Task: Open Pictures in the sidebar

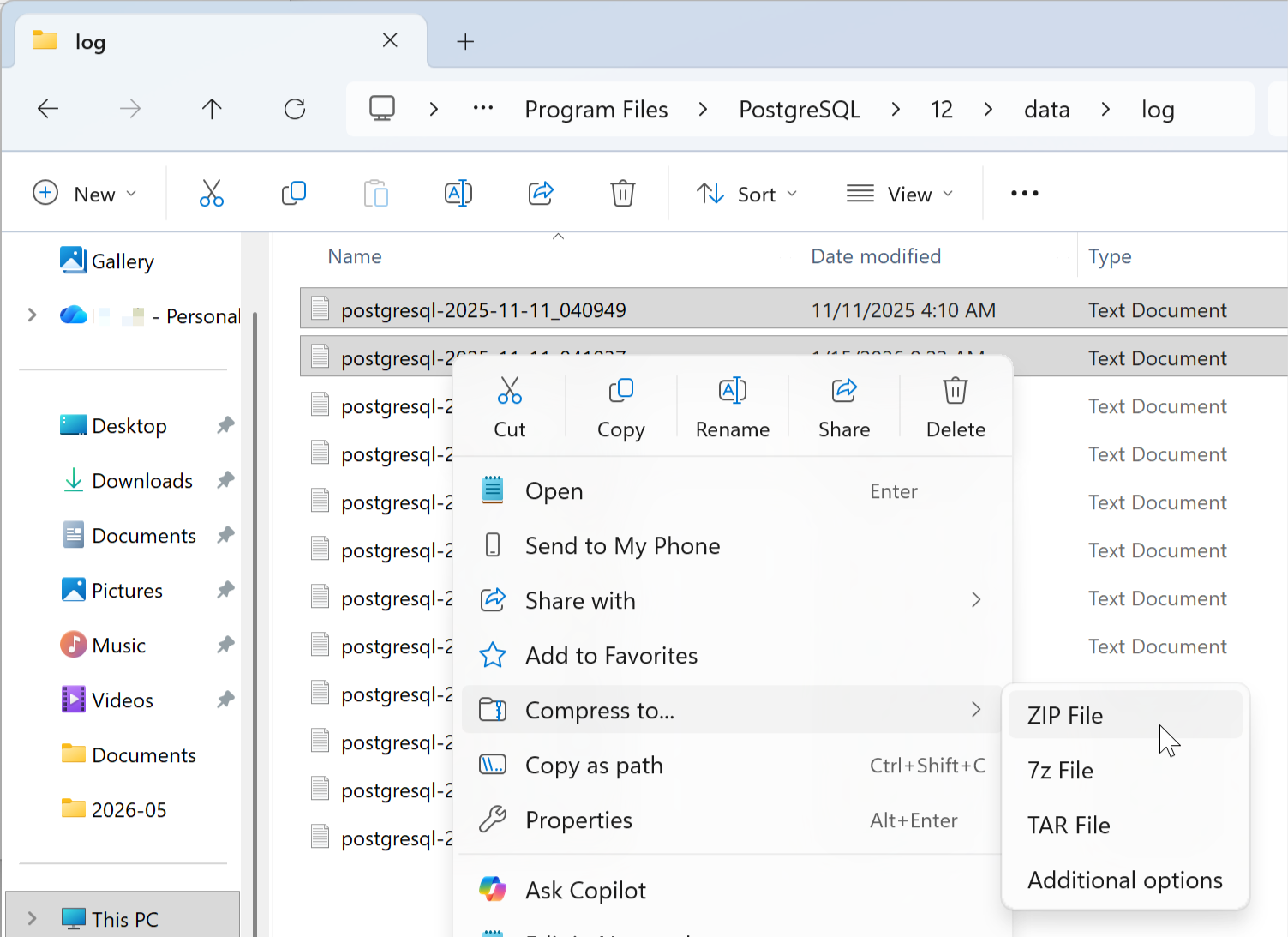Action: point(111,590)
